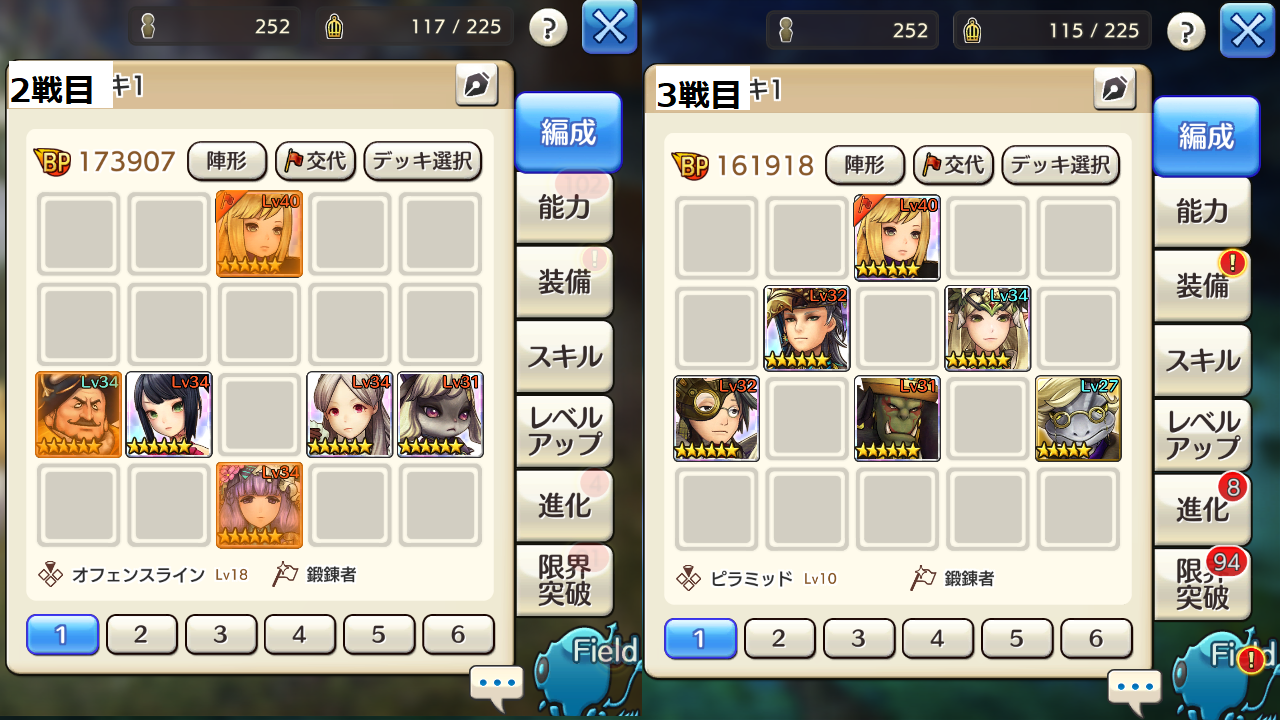Switch to deck 3 on the left panel

tap(221, 634)
